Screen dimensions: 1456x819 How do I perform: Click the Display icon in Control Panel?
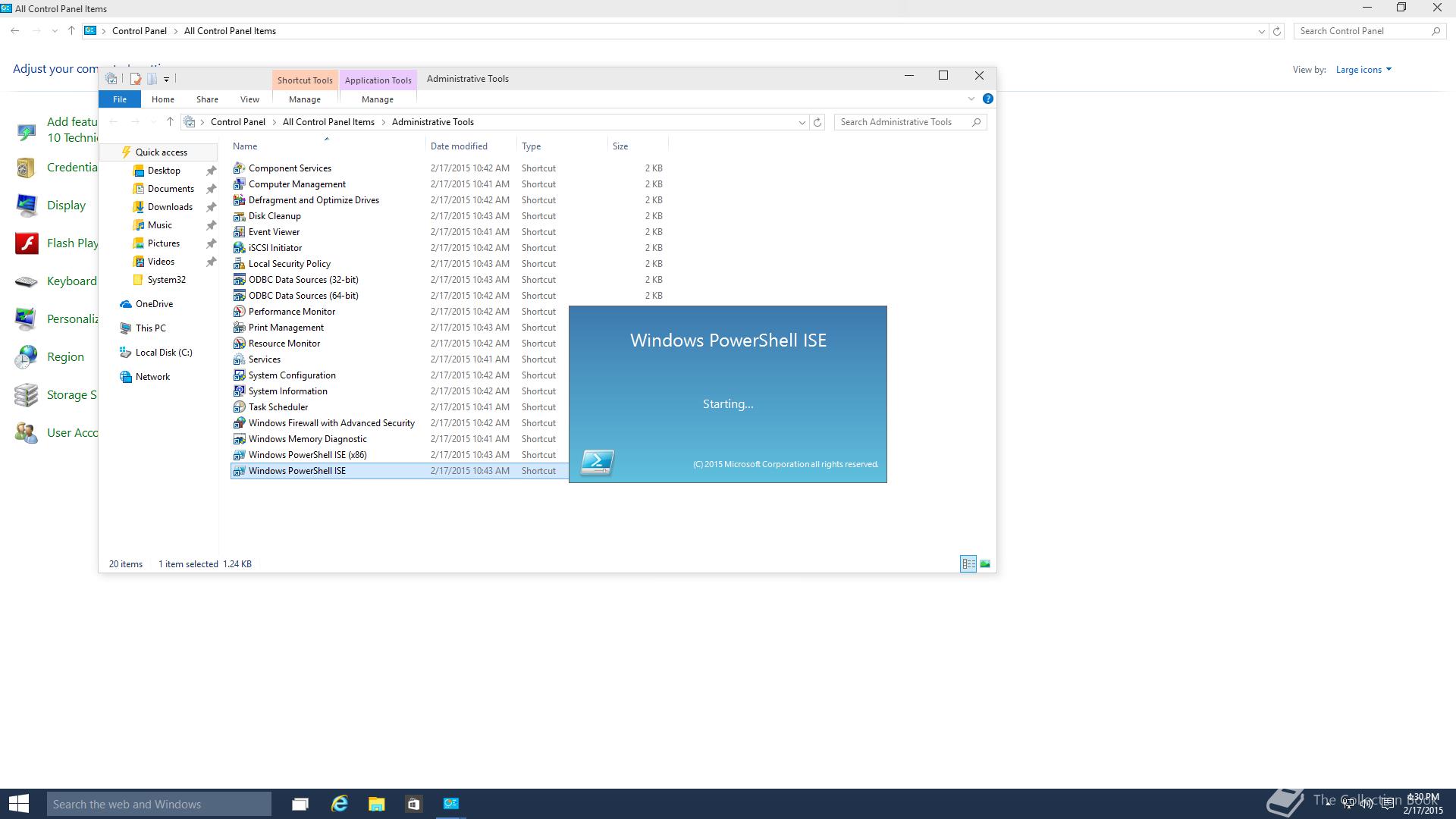coord(27,206)
